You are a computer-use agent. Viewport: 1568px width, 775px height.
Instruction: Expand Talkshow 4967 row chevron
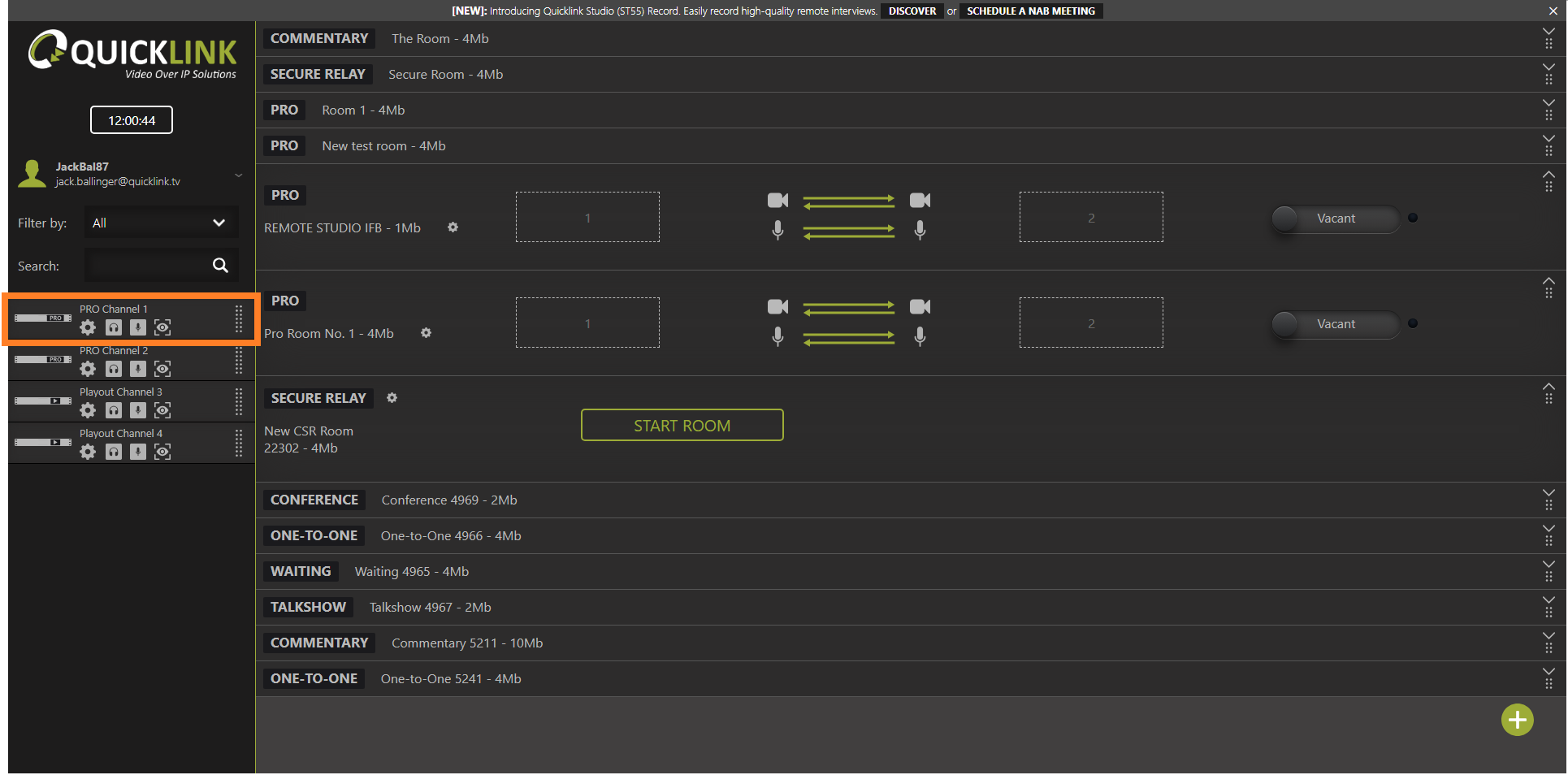pyautogui.click(x=1549, y=600)
